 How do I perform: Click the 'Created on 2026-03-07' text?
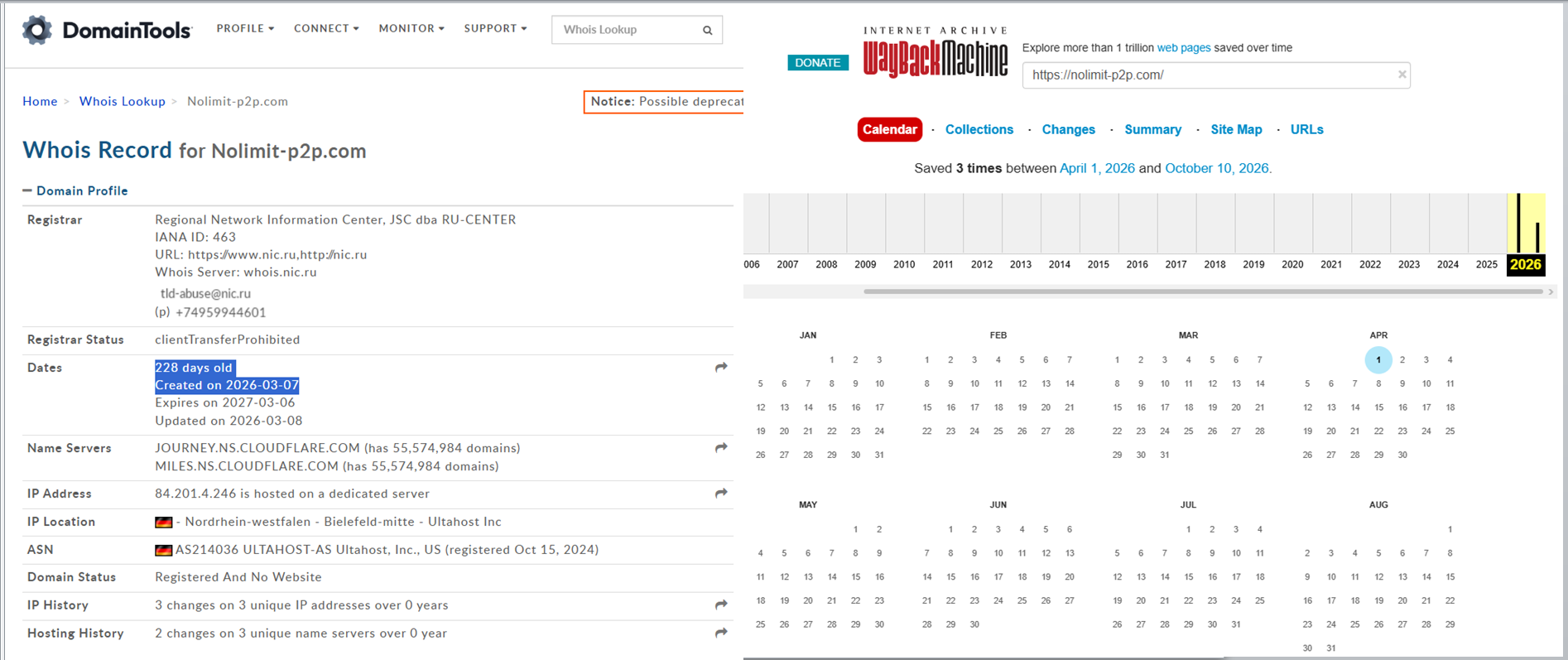(x=227, y=385)
